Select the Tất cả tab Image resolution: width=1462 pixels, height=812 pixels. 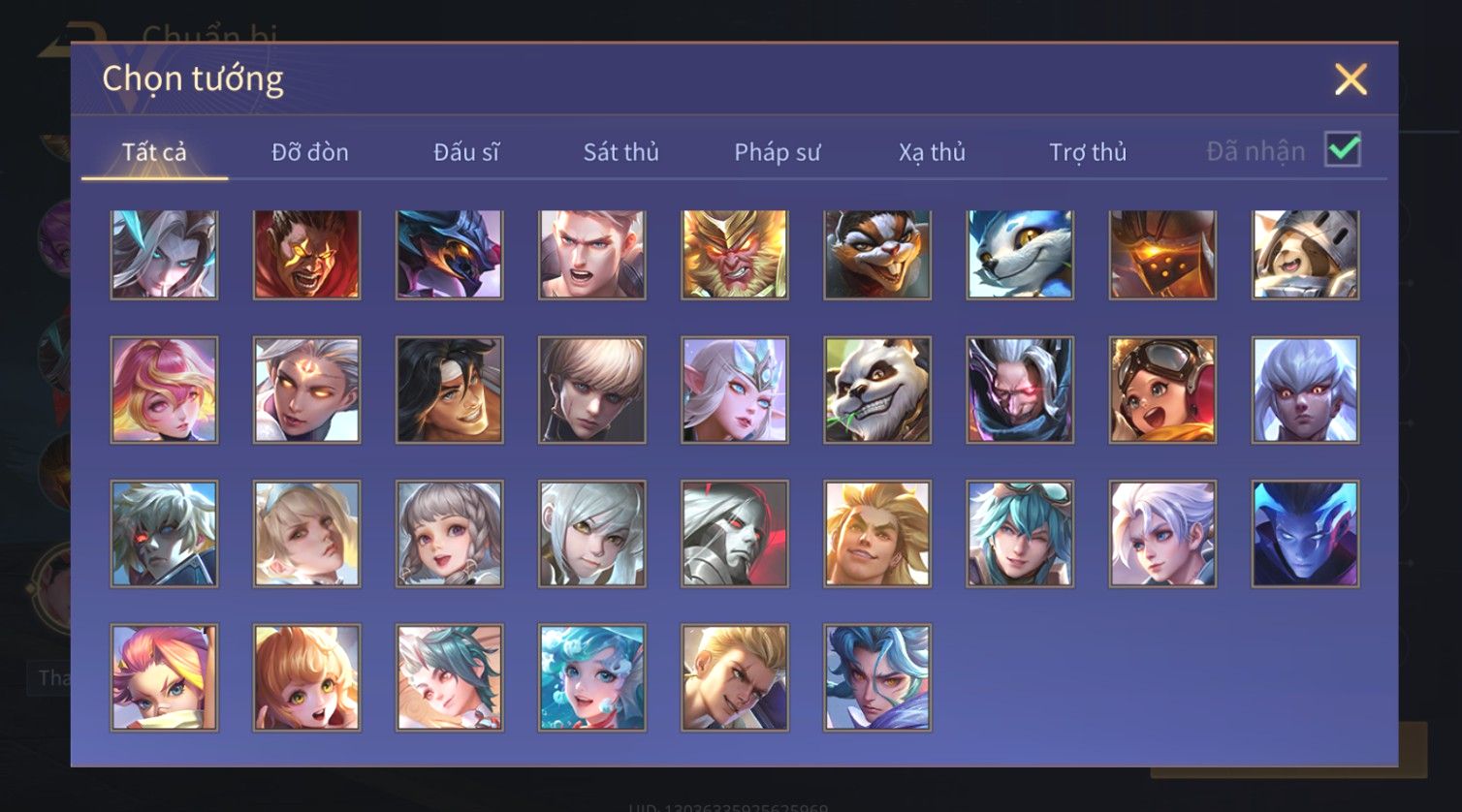tap(154, 152)
